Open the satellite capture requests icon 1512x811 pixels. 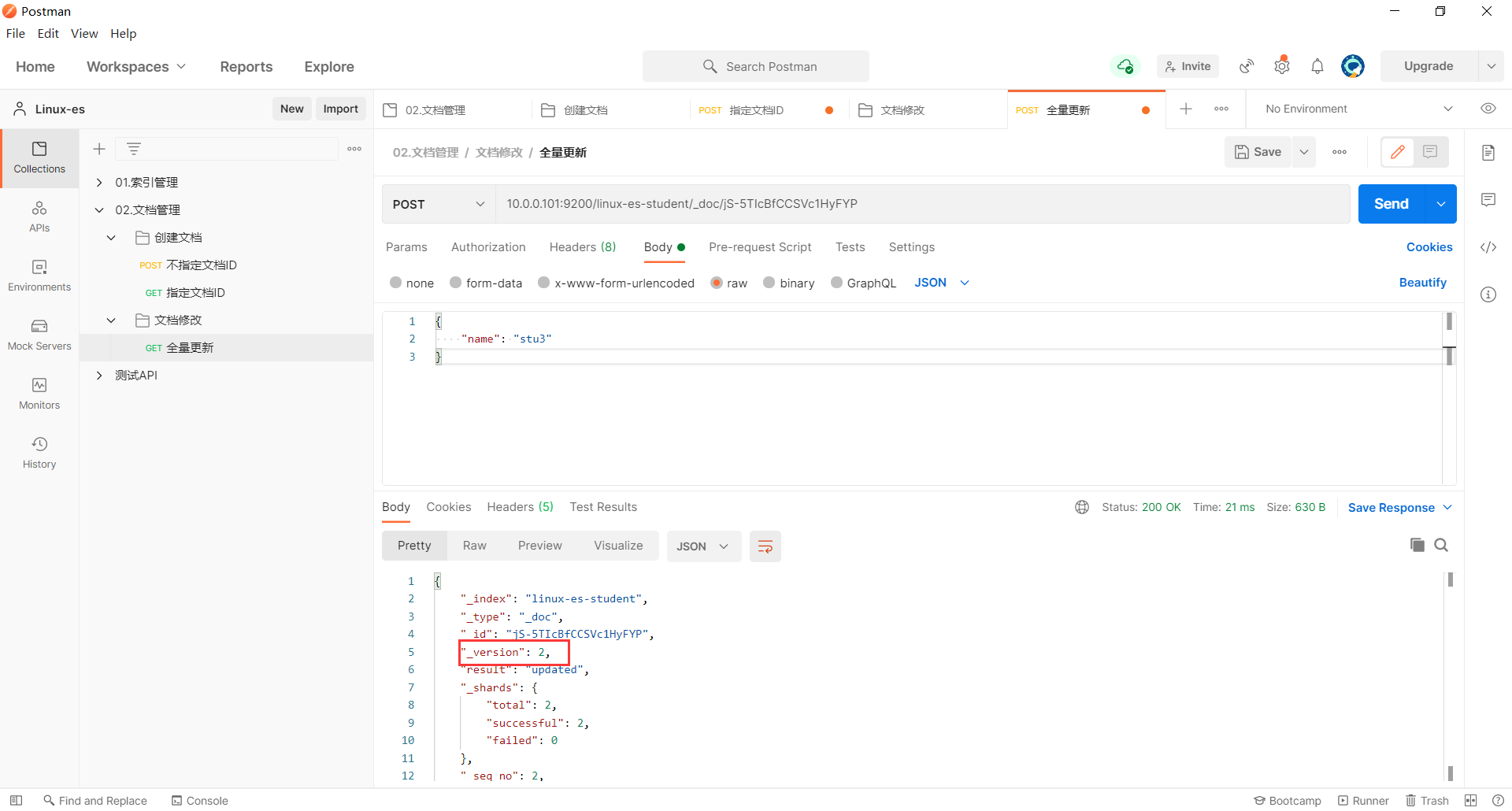pyautogui.click(x=1247, y=66)
